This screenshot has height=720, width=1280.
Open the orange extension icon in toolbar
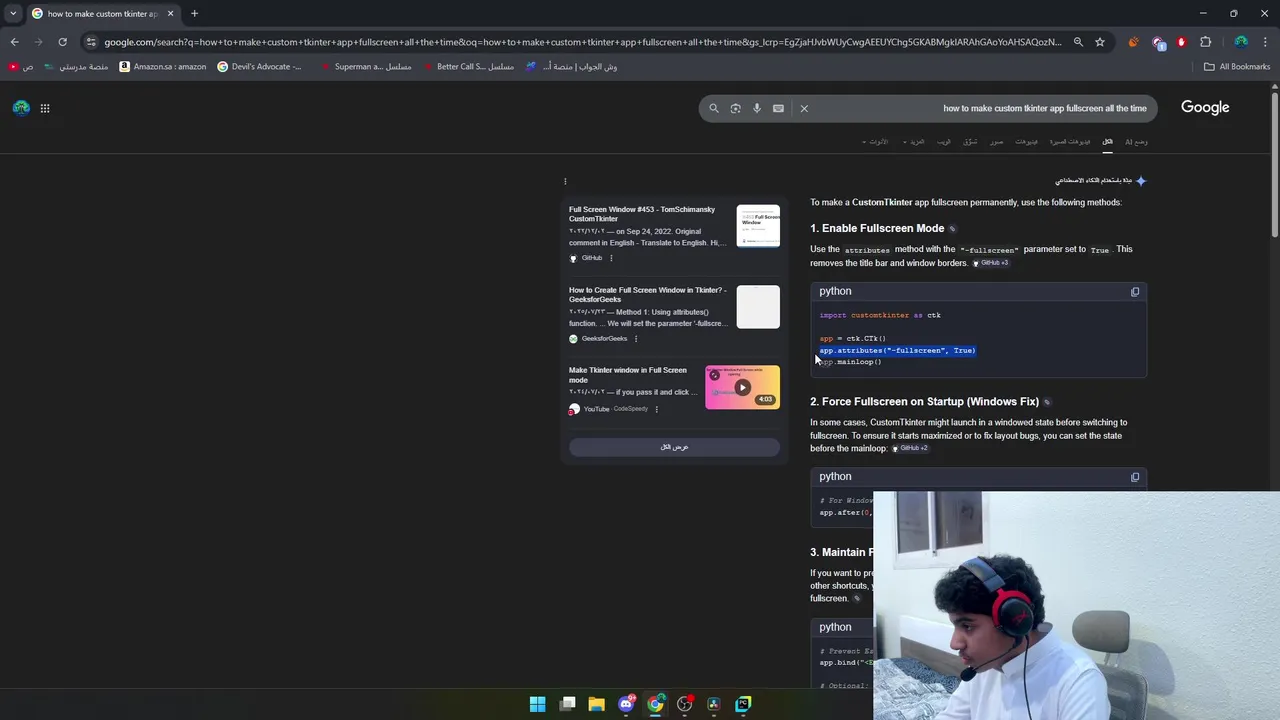tap(1133, 42)
